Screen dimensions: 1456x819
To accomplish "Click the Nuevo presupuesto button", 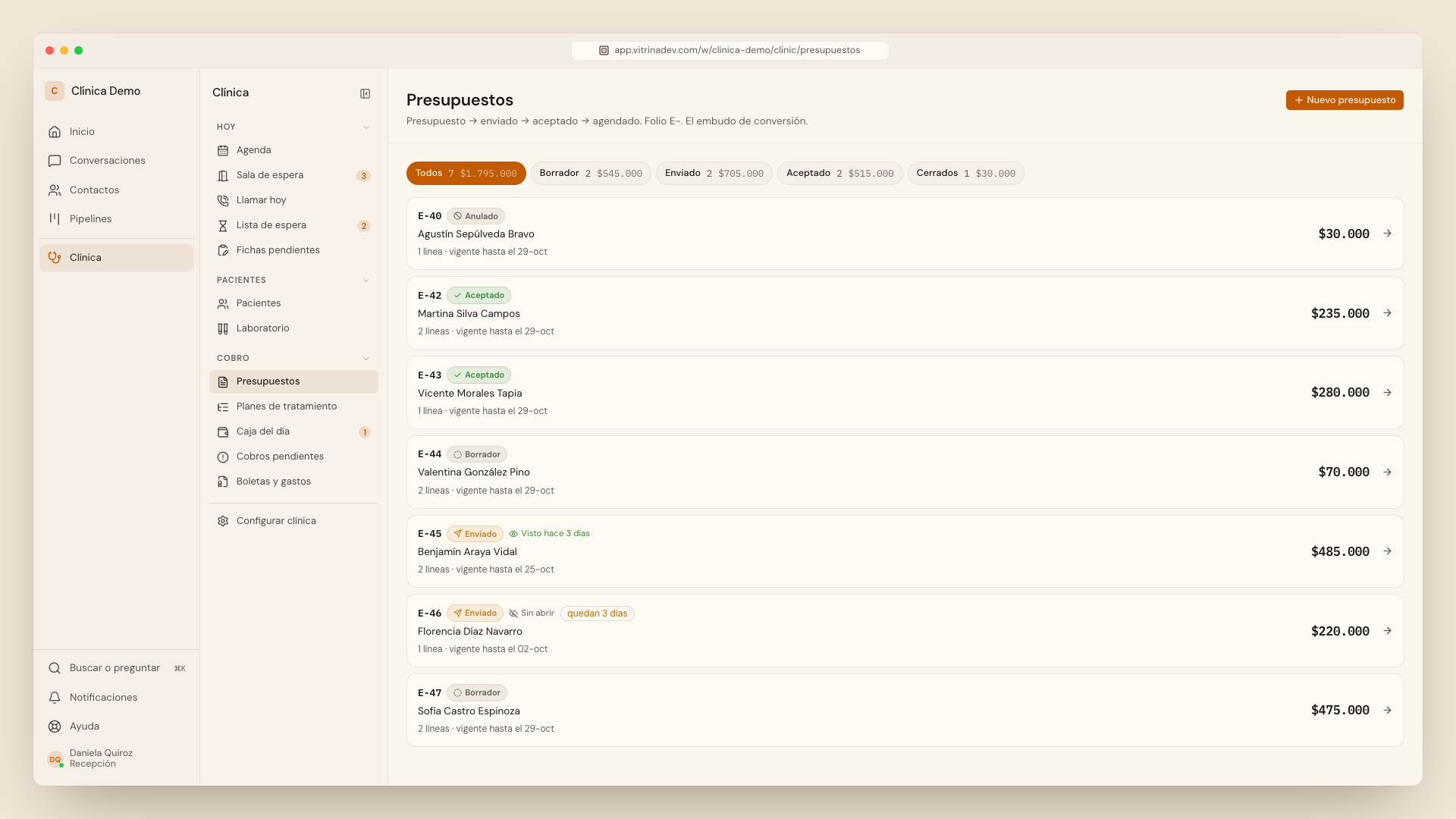I will tap(1345, 100).
